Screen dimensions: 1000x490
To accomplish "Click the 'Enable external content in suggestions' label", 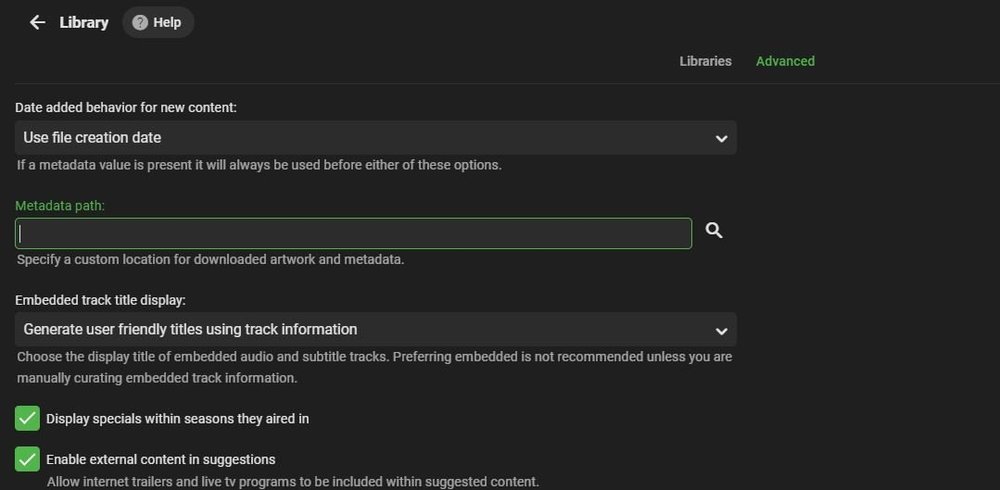I will coord(160,460).
